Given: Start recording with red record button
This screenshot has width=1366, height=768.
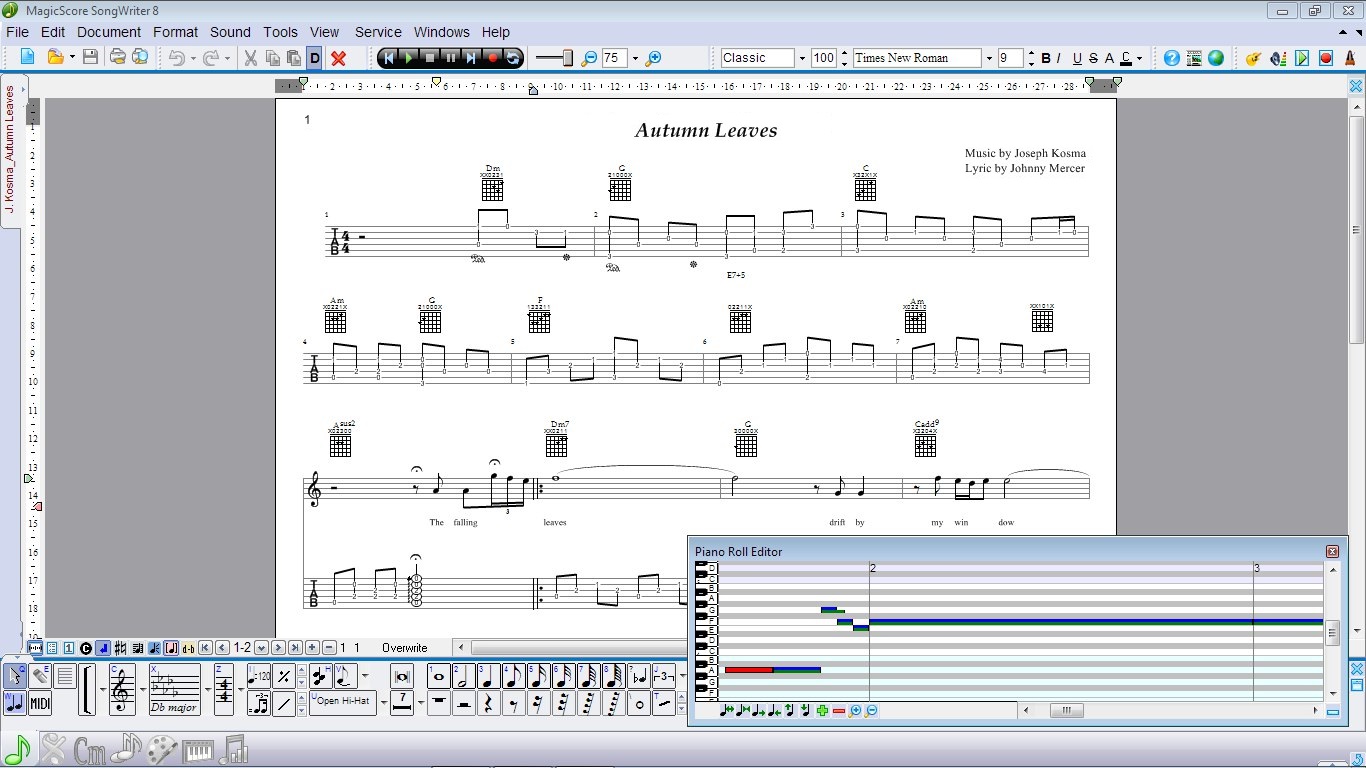Looking at the screenshot, I should point(492,58).
